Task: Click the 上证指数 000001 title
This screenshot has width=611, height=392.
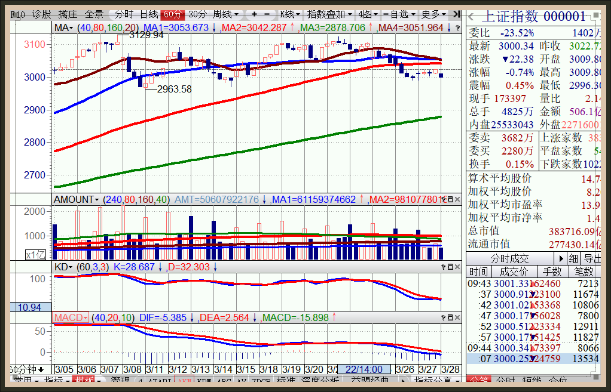Action: 534,16
